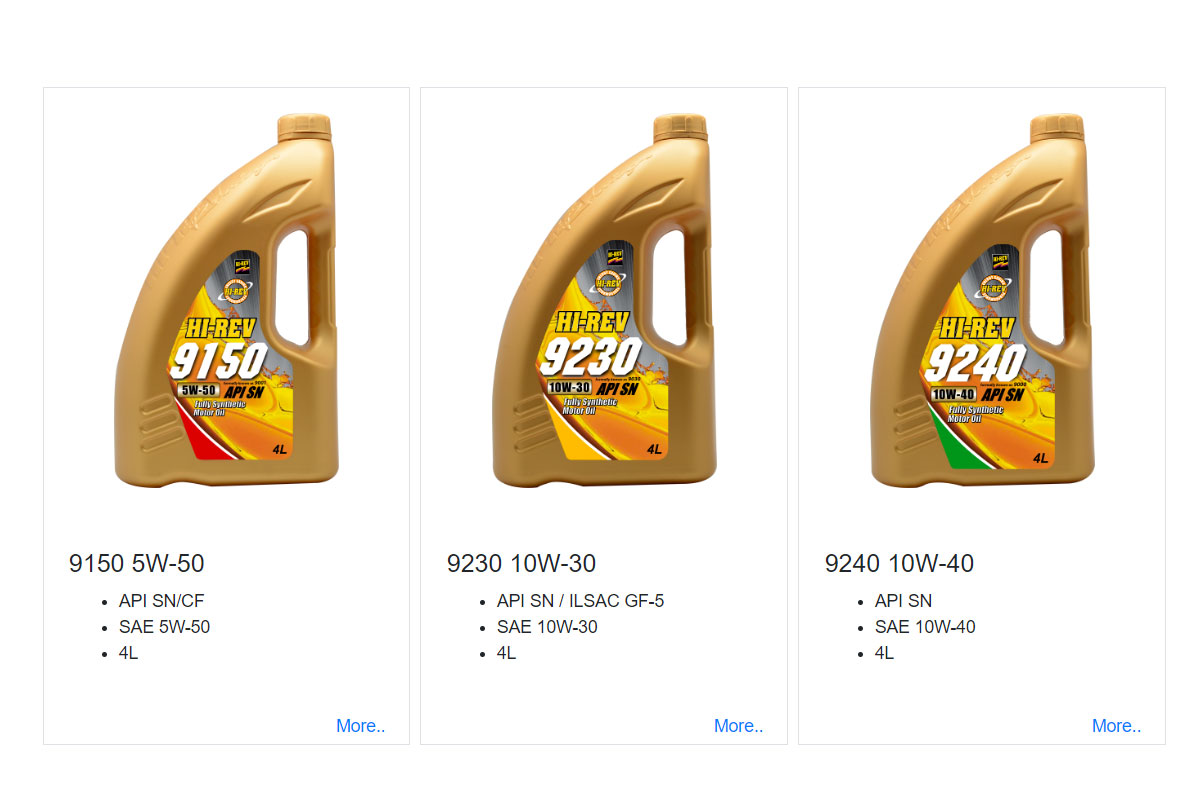This screenshot has height=800, width=1200.
Task: Open More link for 9150 5W-50
Action: (360, 726)
